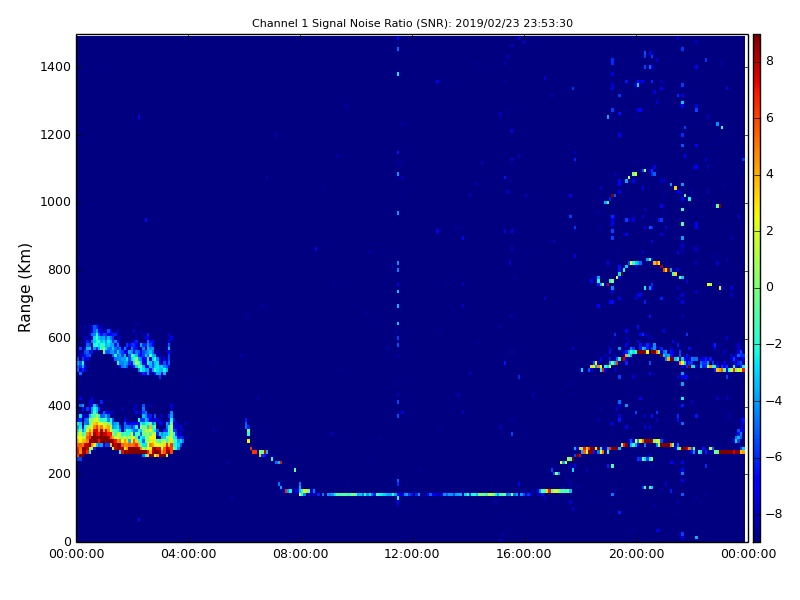Image resolution: width=800 pixels, height=600 pixels.
Task: Click the 20:00:00 time axis label
Action: click(636, 554)
